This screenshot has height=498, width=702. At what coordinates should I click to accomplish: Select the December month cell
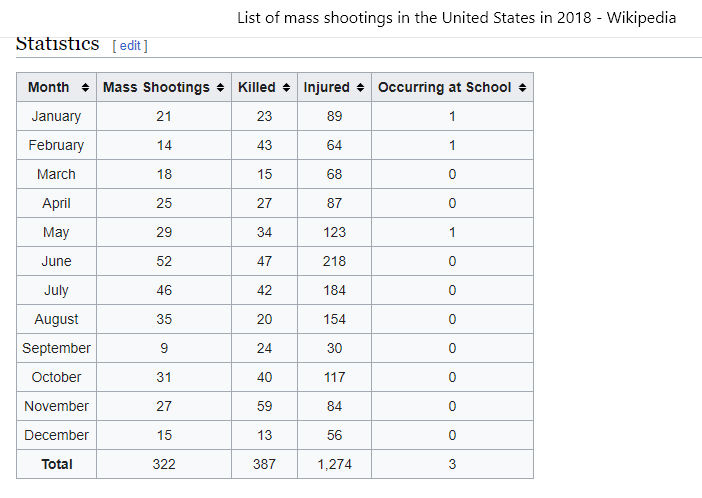pyautogui.click(x=56, y=436)
